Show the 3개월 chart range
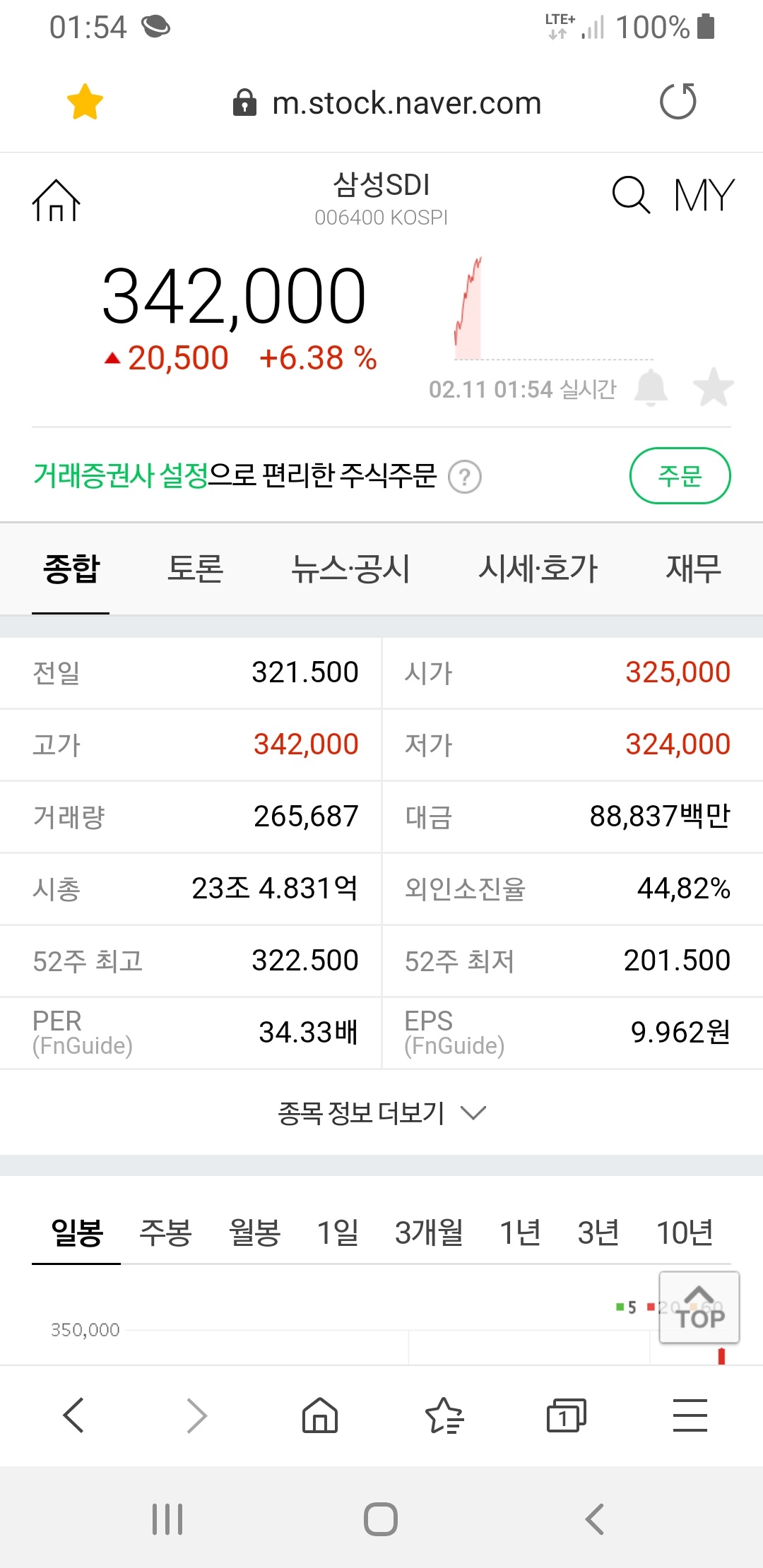Image resolution: width=763 pixels, height=1568 pixels. click(x=428, y=1233)
